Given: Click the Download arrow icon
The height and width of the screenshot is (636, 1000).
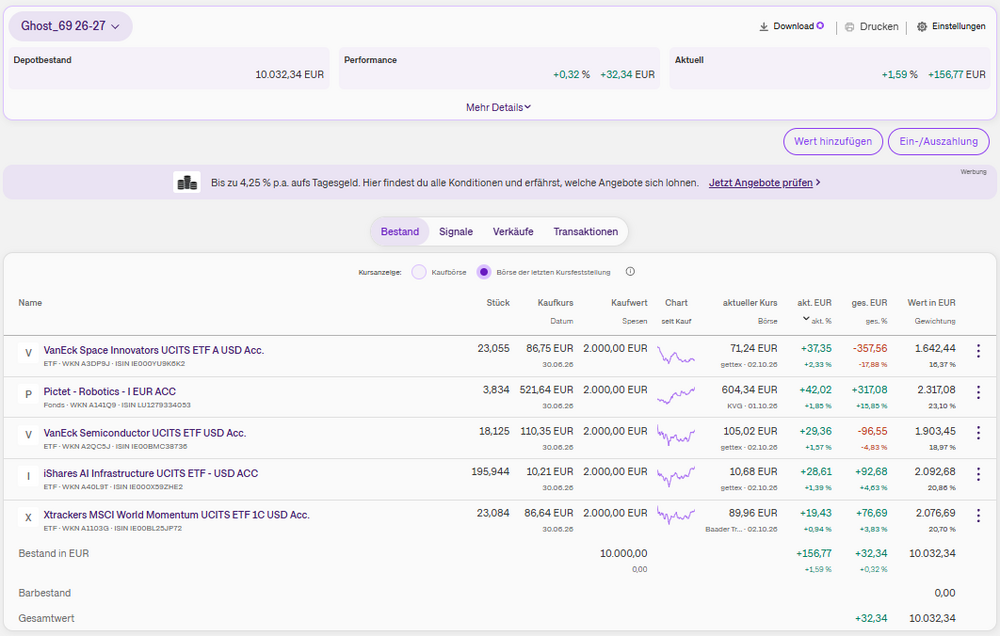Looking at the screenshot, I should 763,27.
